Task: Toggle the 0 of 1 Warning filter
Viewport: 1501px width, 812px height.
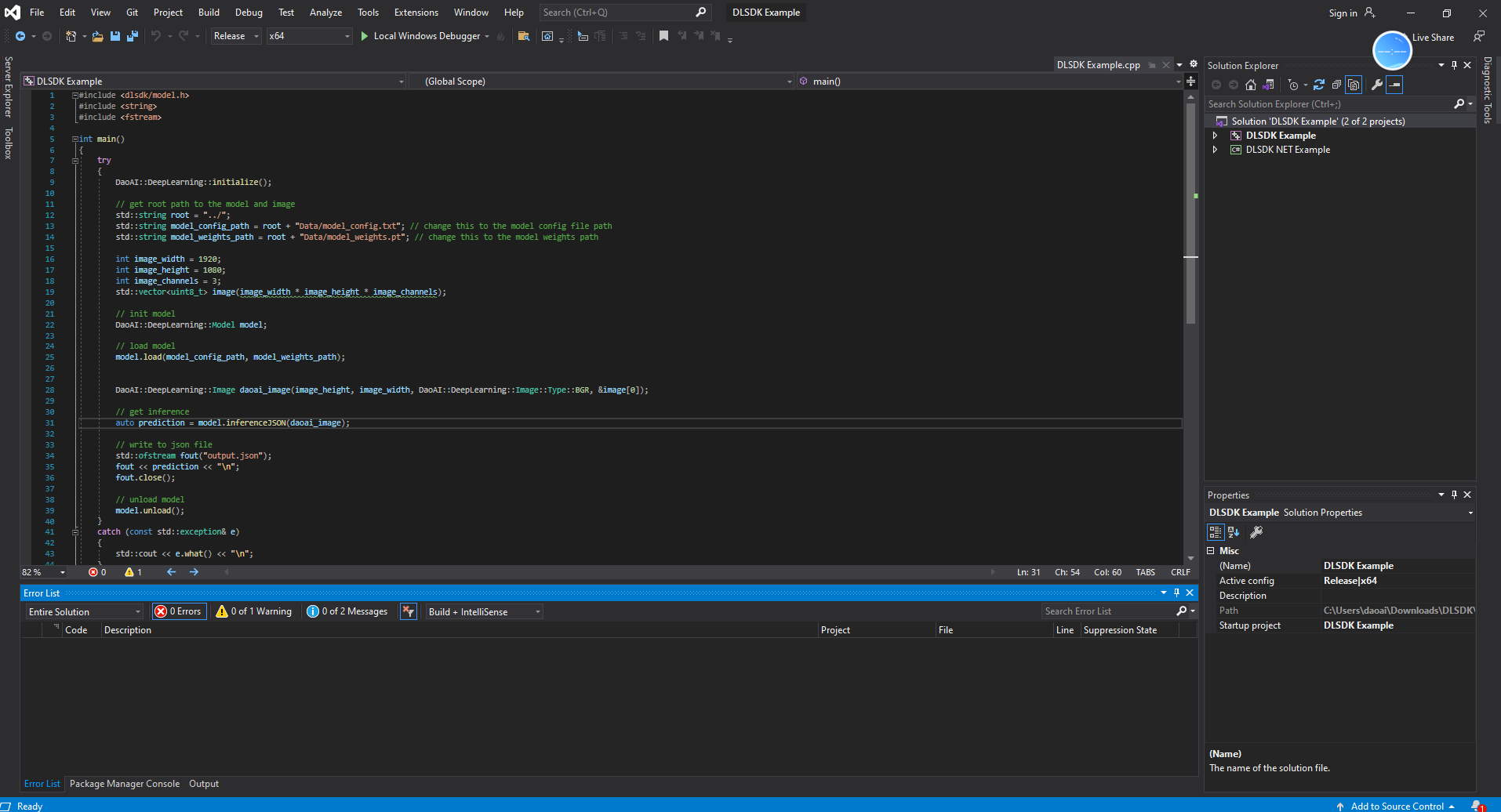Action: [254, 611]
